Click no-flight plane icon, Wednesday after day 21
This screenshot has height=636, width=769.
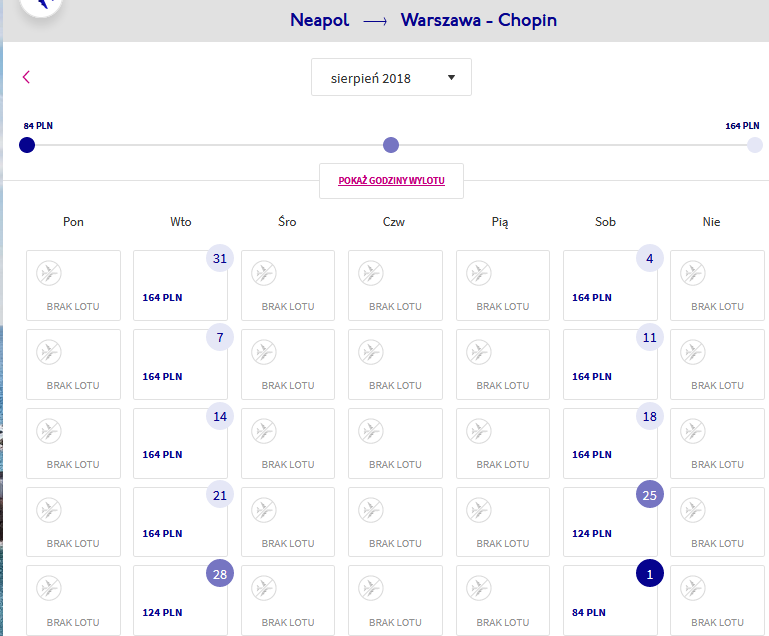point(264,510)
